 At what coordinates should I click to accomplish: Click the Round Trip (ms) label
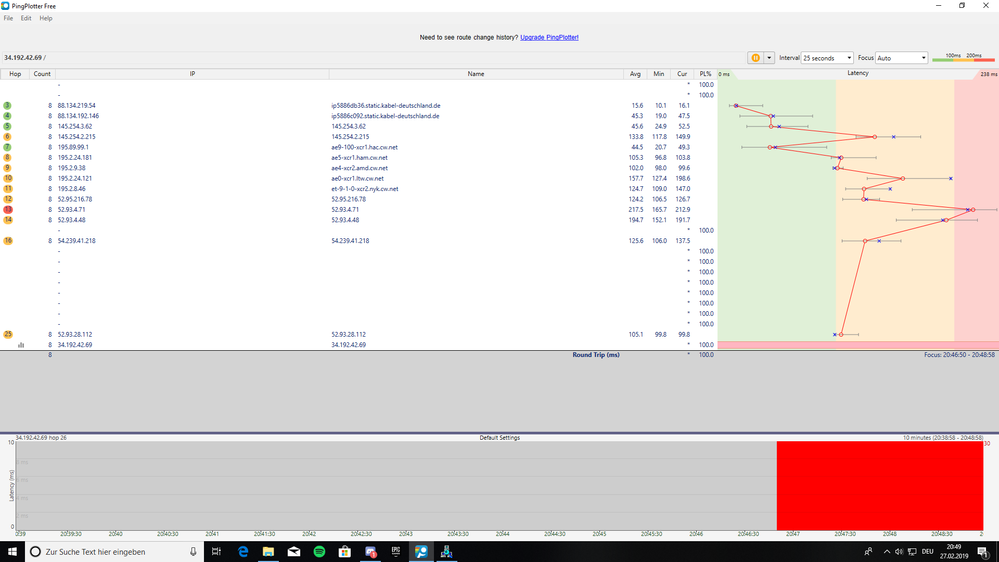pyautogui.click(x=596, y=355)
